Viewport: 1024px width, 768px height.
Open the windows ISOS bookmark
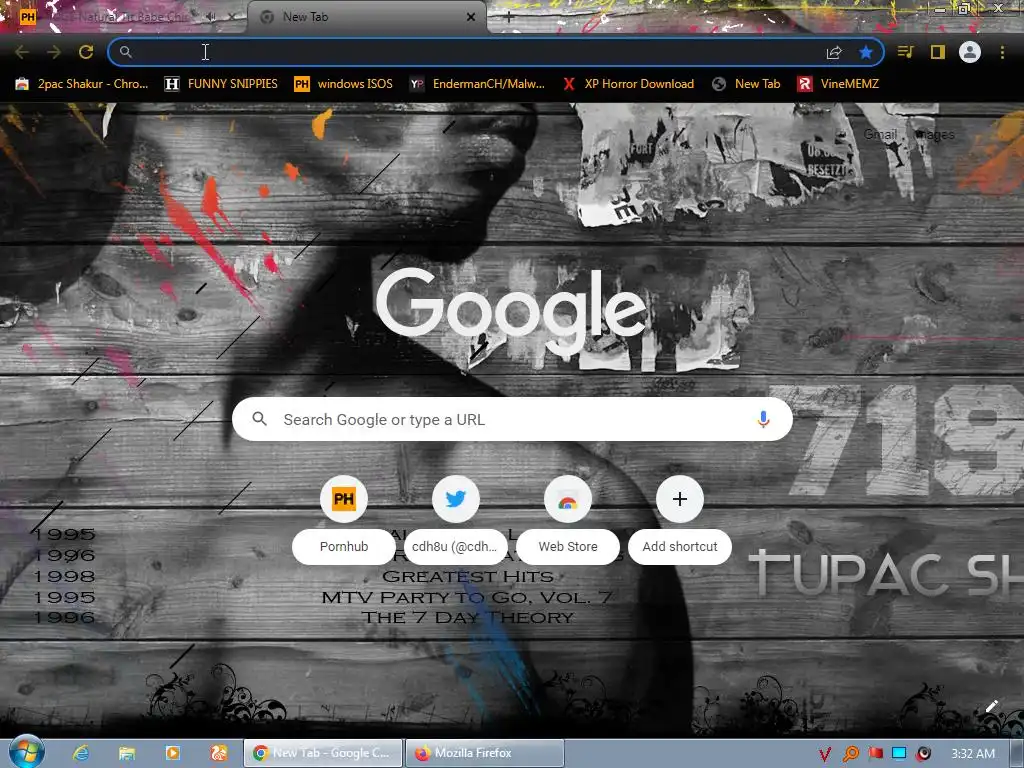pos(344,84)
